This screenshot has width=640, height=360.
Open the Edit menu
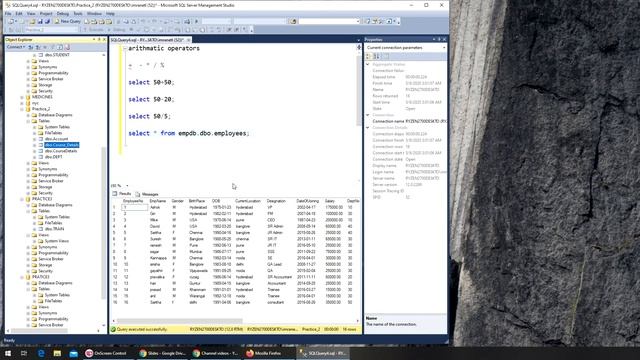click(19, 13)
